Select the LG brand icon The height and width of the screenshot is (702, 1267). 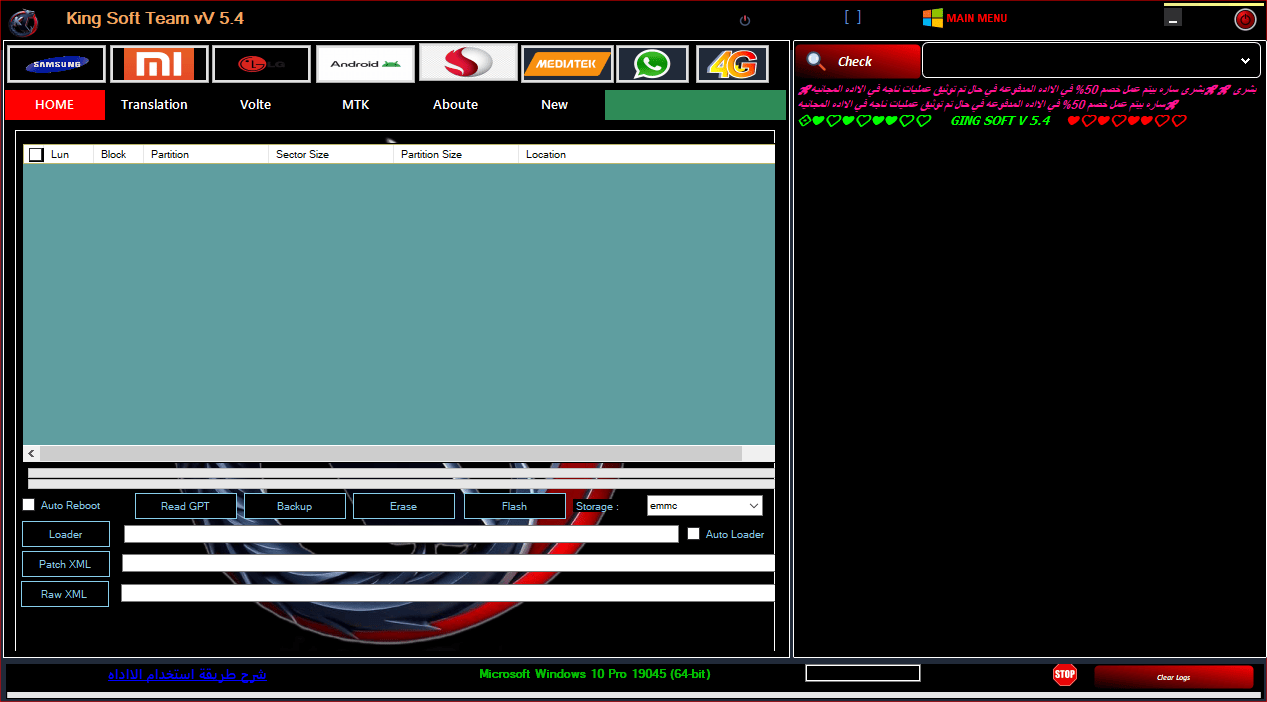tap(261, 64)
